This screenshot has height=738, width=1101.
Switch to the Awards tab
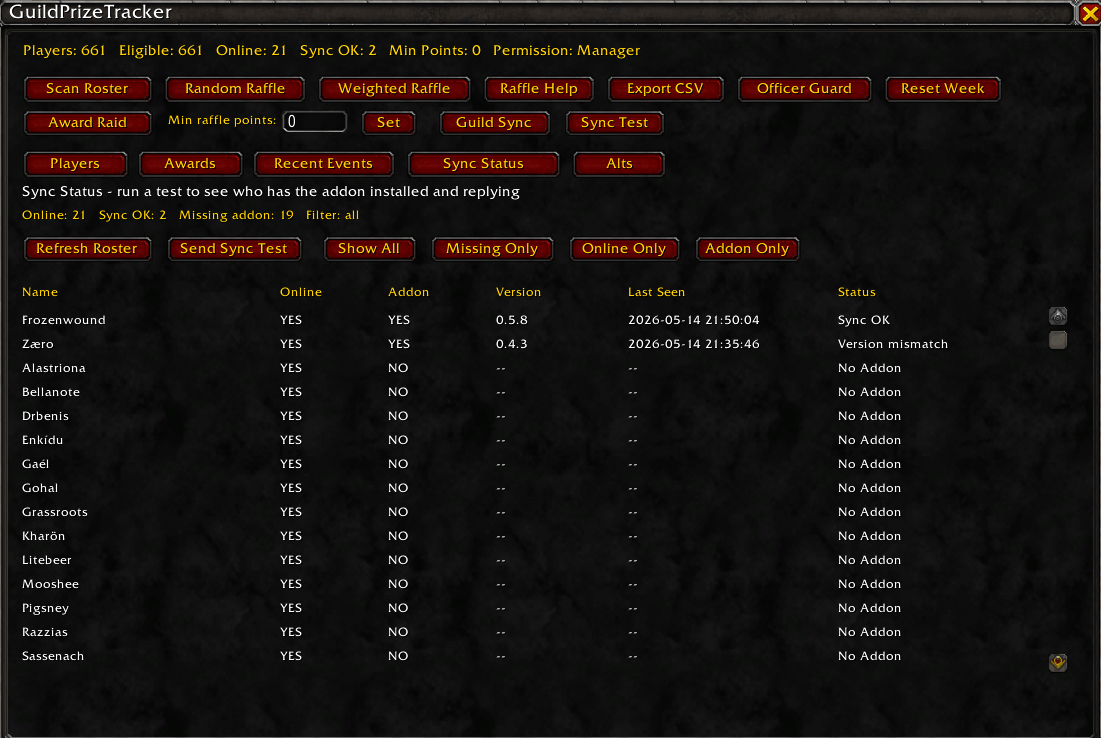click(190, 163)
